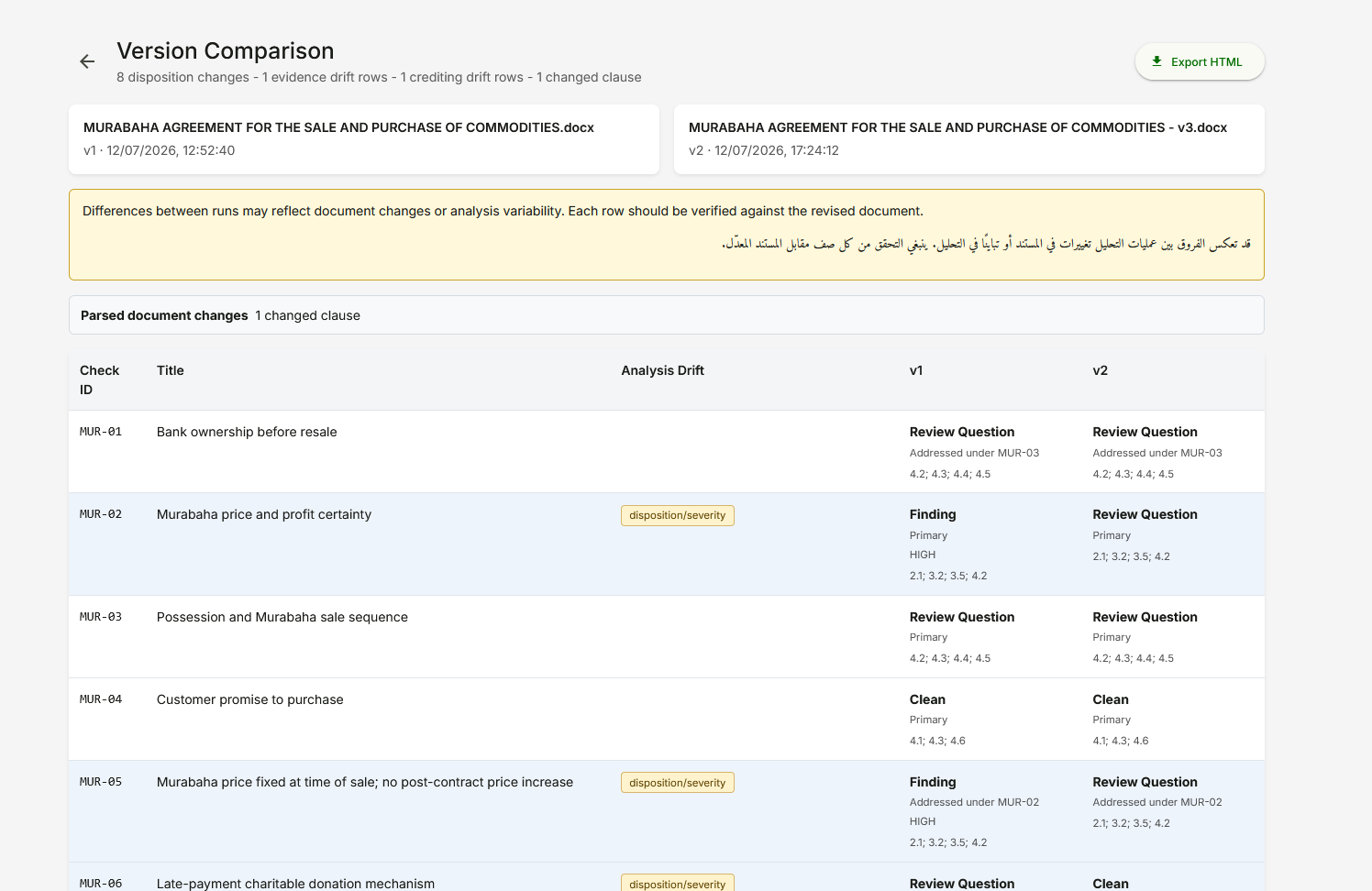
Task: Click the Analysis Drift column header
Action: 662,370
